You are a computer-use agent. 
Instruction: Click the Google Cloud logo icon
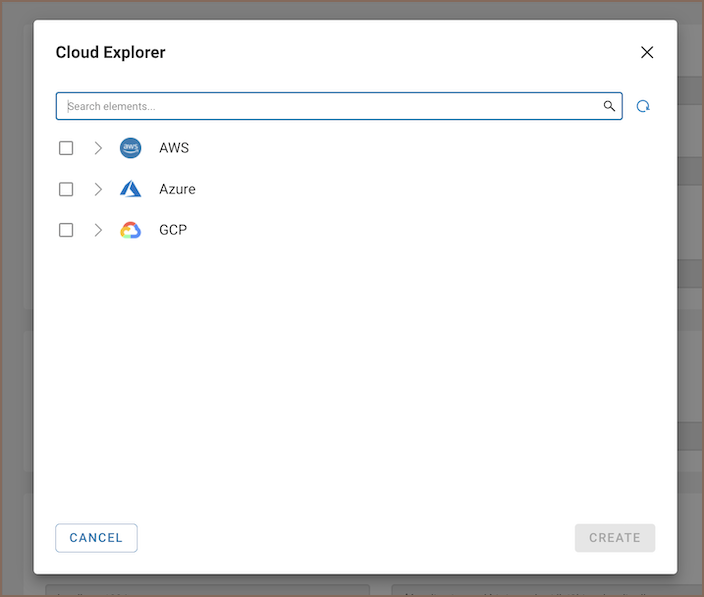tap(130, 230)
